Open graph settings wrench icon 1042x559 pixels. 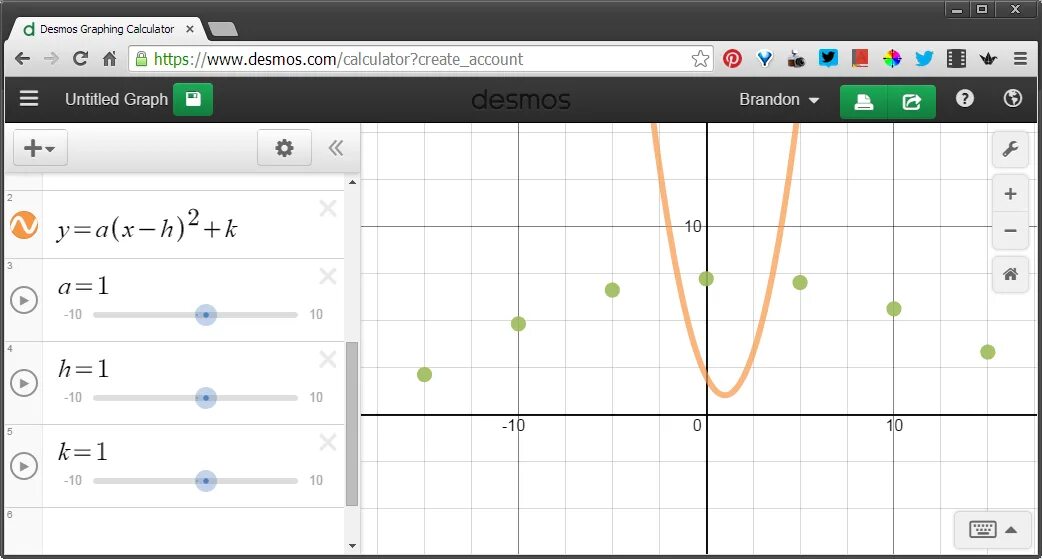click(1010, 149)
